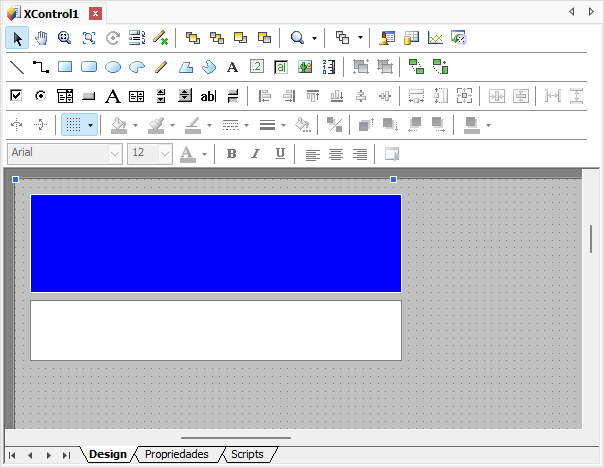This screenshot has width=604, height=468.
Task: Expand the font color dropdown arrow
Action: pyautogui.click(x=204, y=154)
